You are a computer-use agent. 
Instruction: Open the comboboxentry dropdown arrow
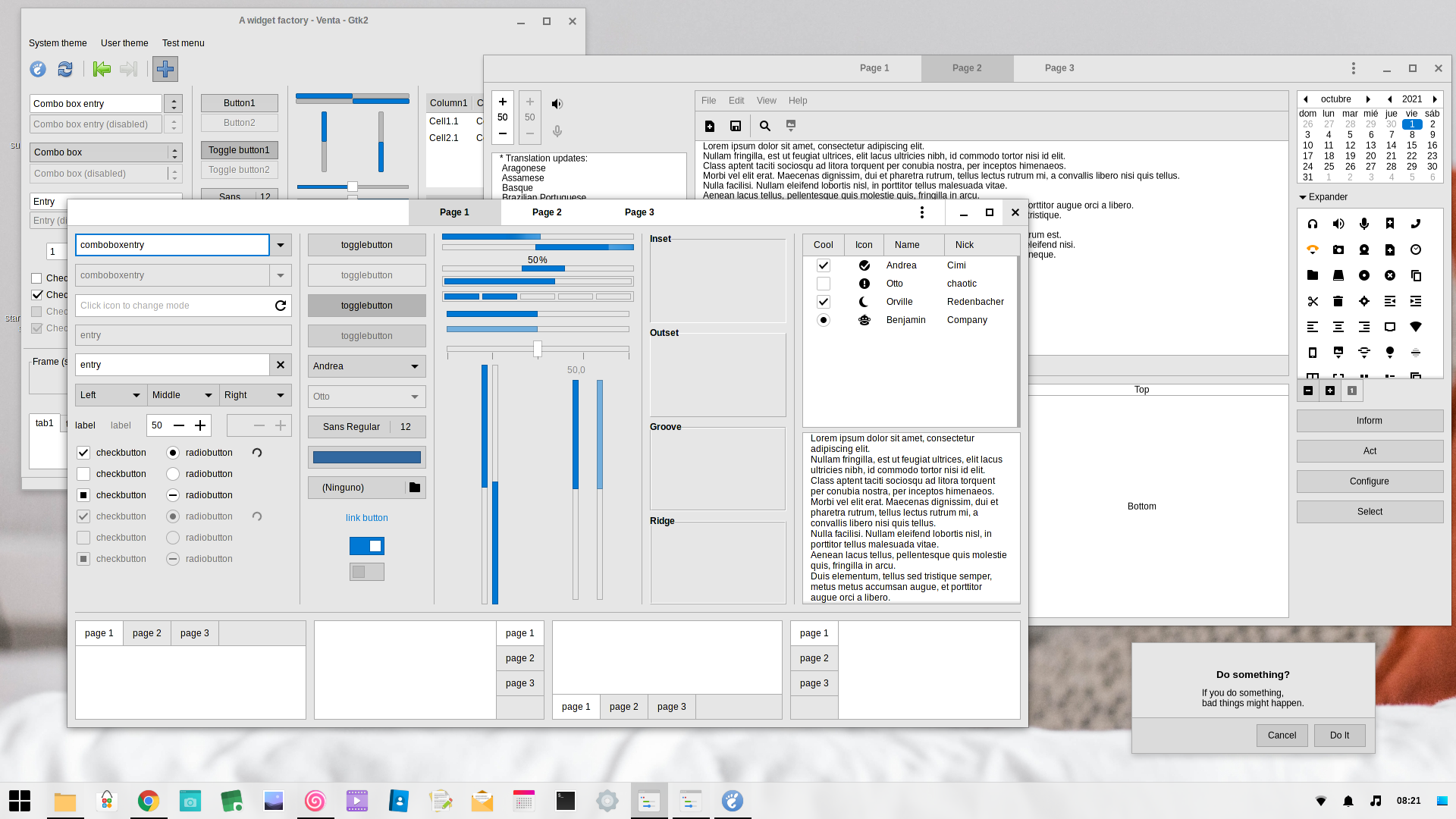point(281,245)
